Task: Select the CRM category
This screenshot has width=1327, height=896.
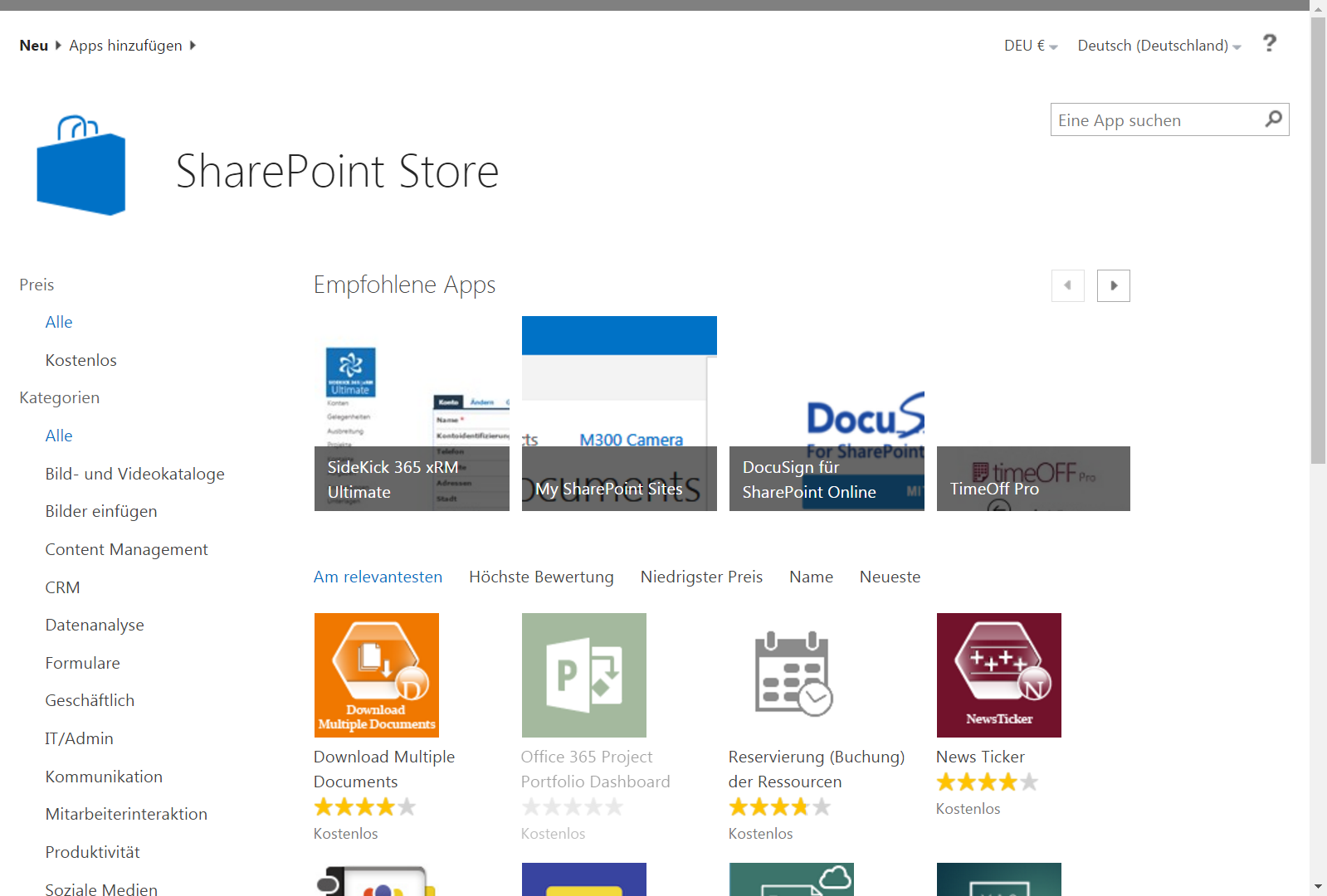Action: pos(62,587)
